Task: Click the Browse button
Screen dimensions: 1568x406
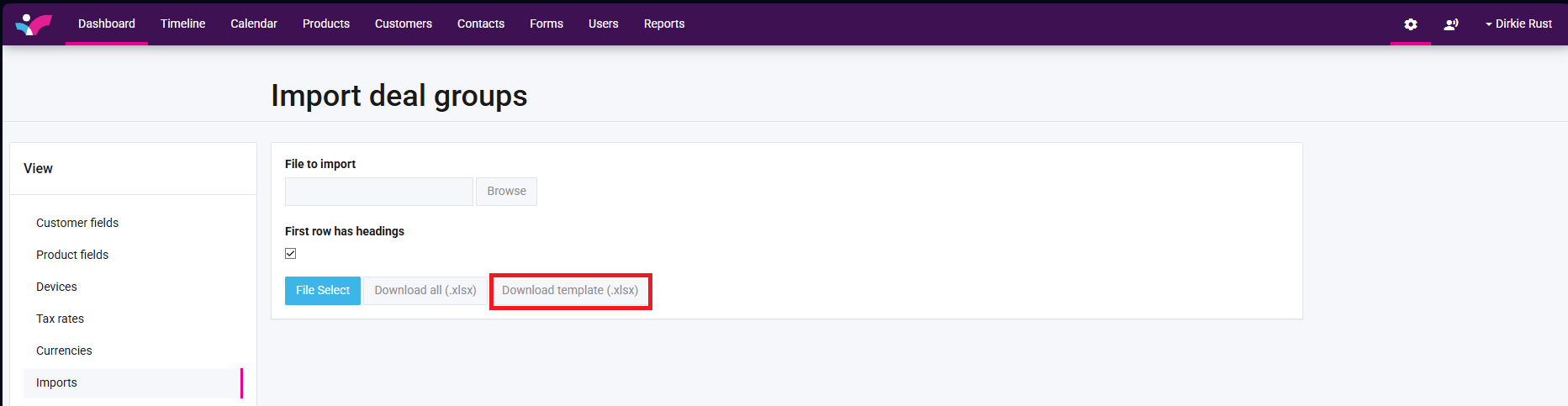Action: [x=506, y=192]
